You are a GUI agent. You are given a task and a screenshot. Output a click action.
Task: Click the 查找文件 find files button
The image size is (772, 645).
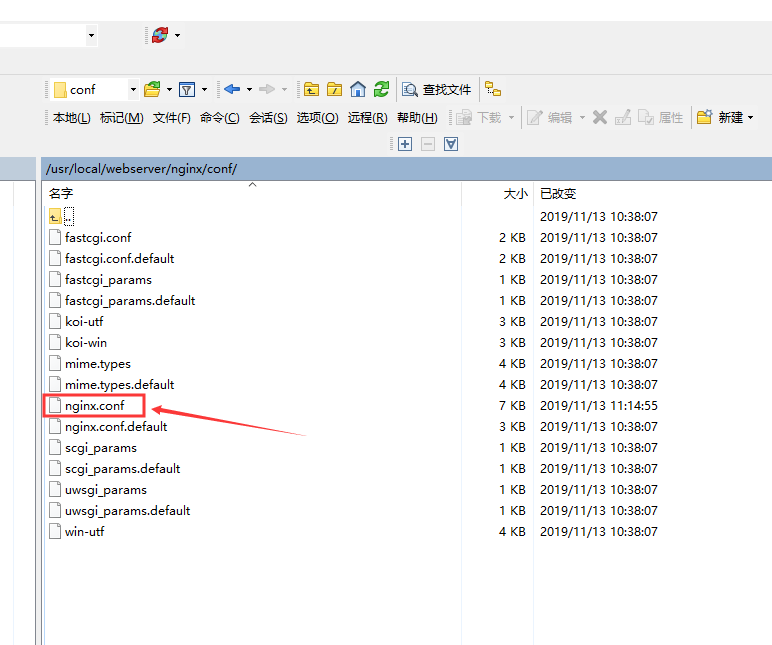(x=436, y=90)
